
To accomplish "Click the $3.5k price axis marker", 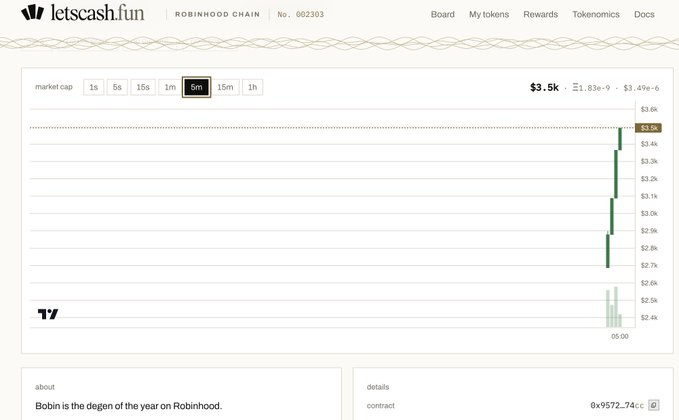I will (648, 128).
